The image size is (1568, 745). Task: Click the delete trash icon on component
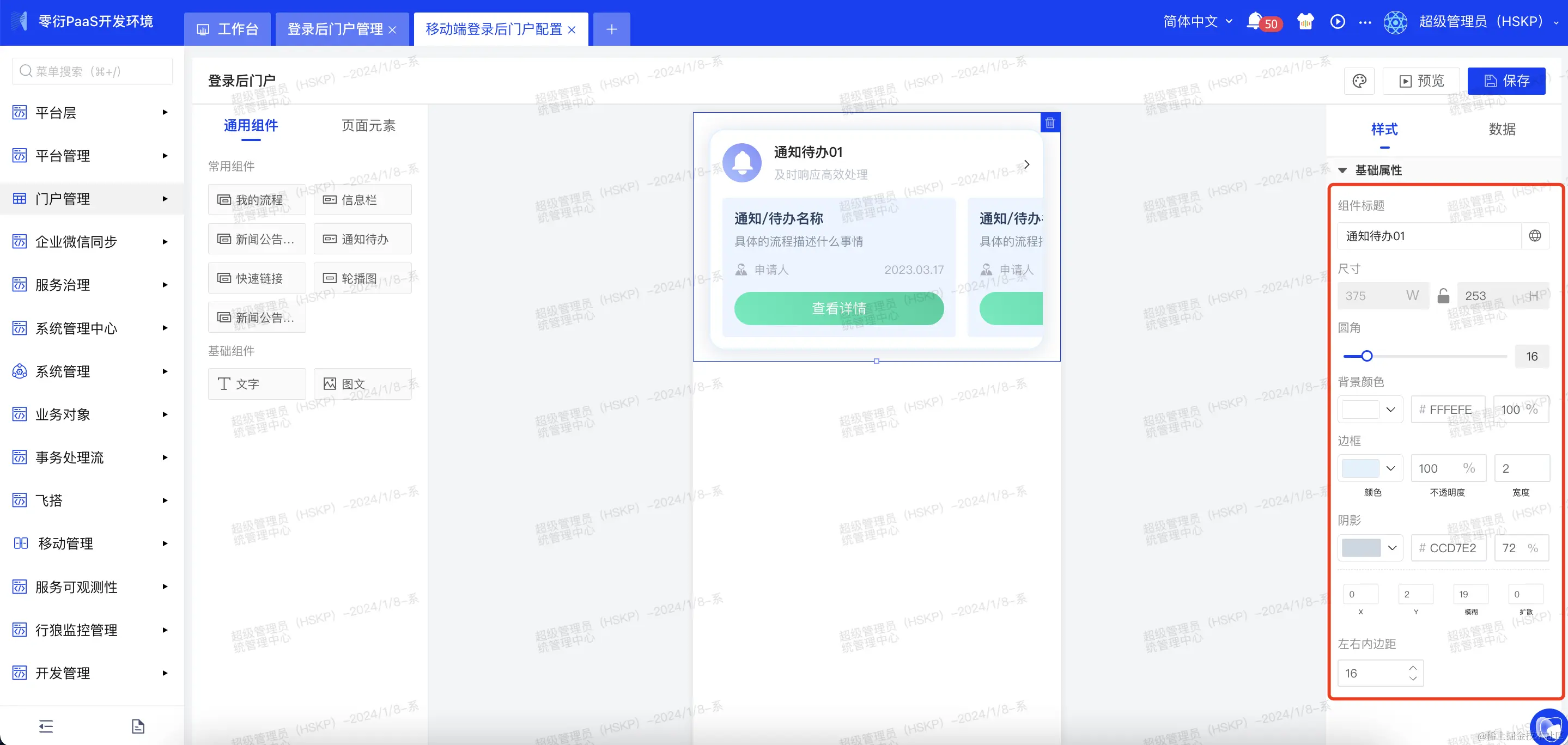coord(1050,123)
